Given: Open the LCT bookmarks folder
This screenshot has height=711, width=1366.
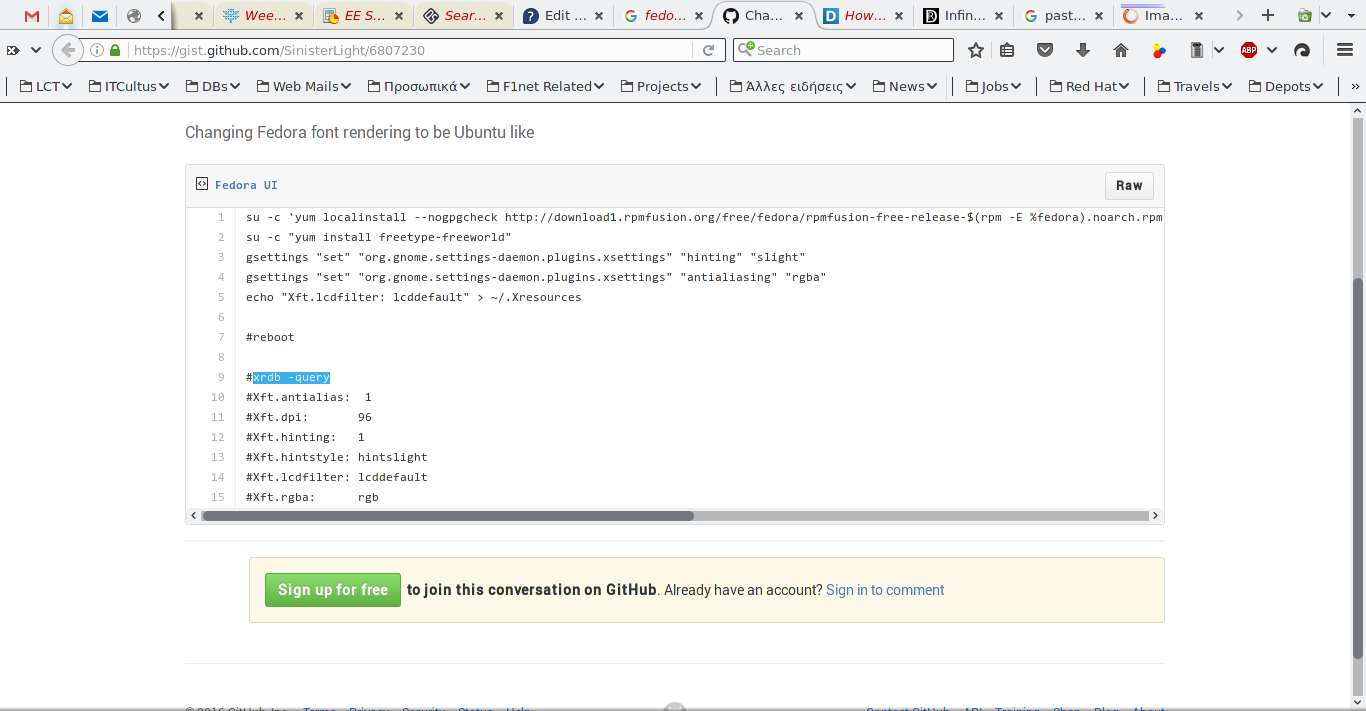Looking at the screenshot, I should pyautogui.click(x=45, y=86).
